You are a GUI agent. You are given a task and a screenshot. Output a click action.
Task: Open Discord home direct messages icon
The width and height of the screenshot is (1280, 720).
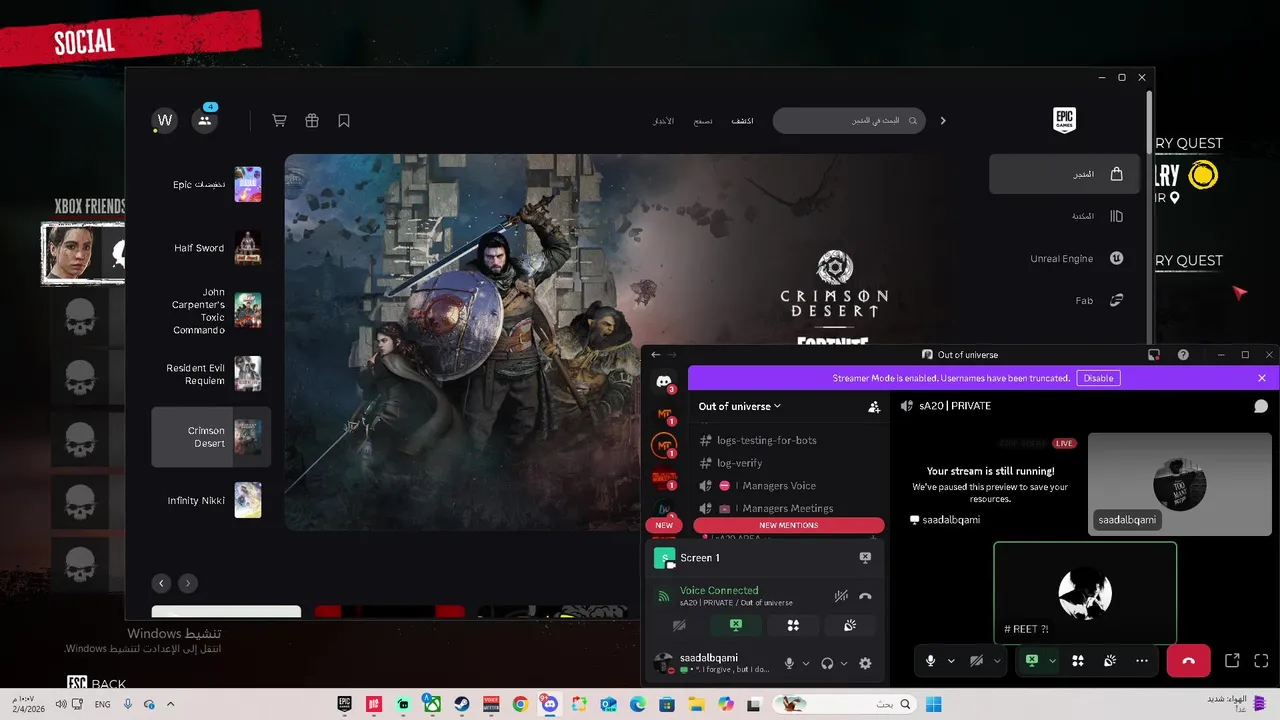coord(664,382)
